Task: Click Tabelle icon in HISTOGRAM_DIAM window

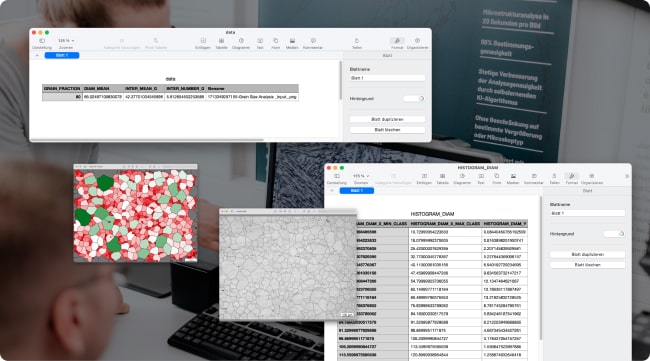Action: click(x=442, y=179)
